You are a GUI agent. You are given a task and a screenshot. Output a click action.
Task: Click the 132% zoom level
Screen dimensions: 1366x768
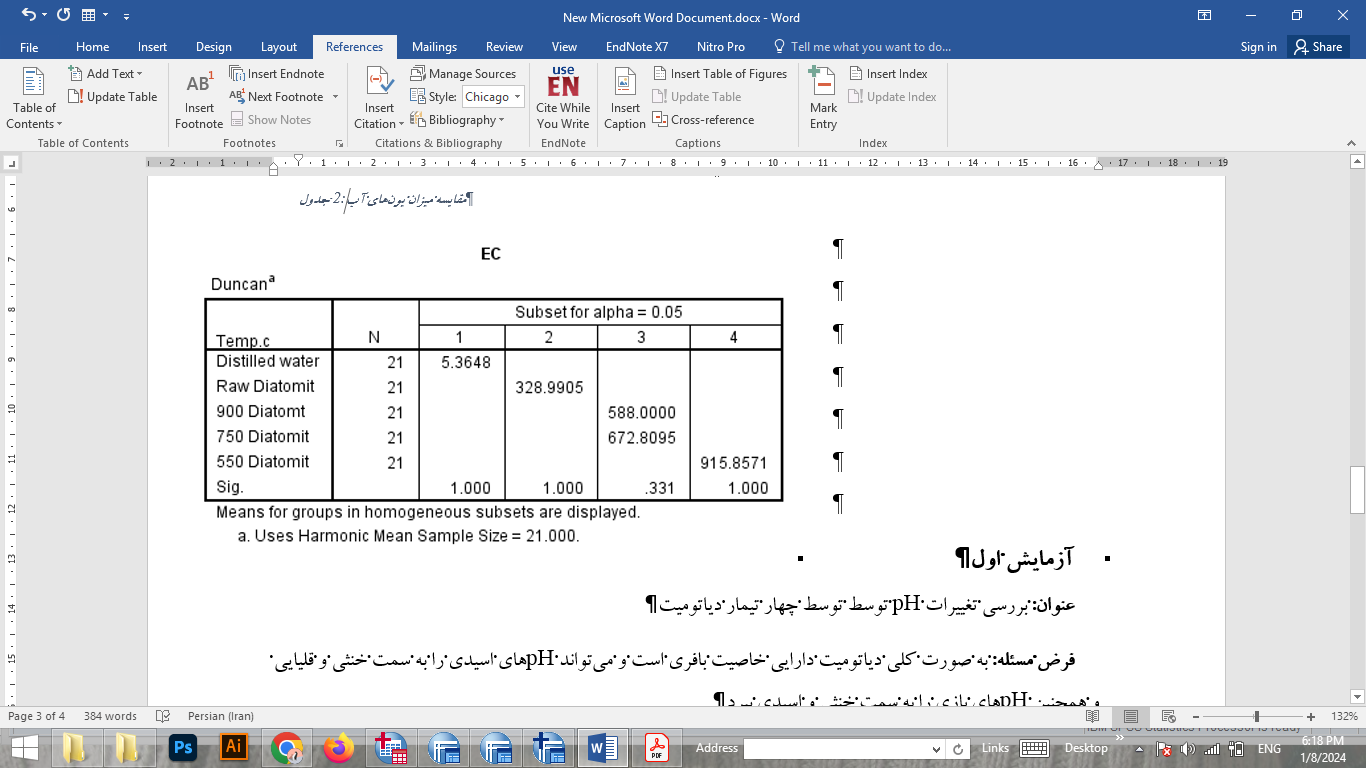(1342, 716)
